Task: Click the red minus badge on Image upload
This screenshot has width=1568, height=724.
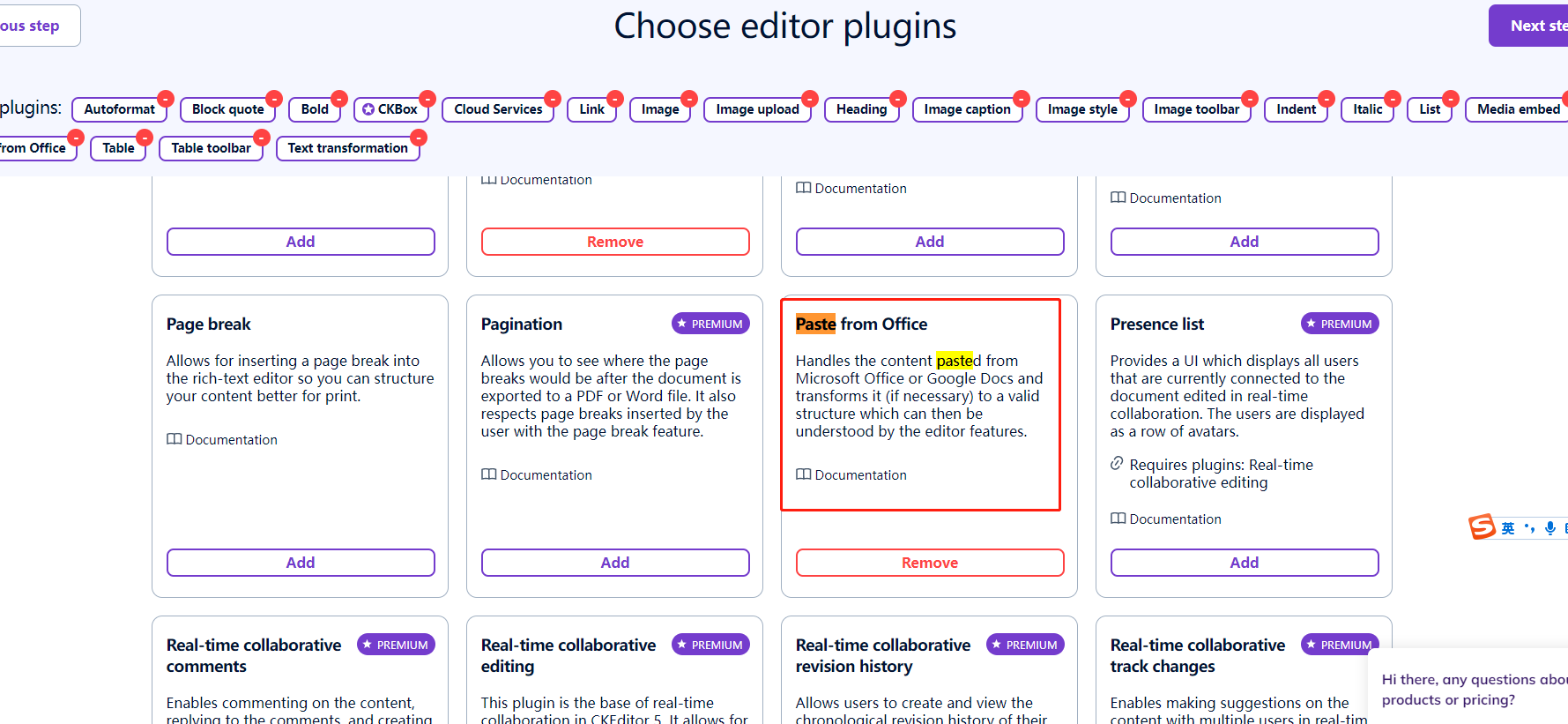Action: (x=810, y=99)
